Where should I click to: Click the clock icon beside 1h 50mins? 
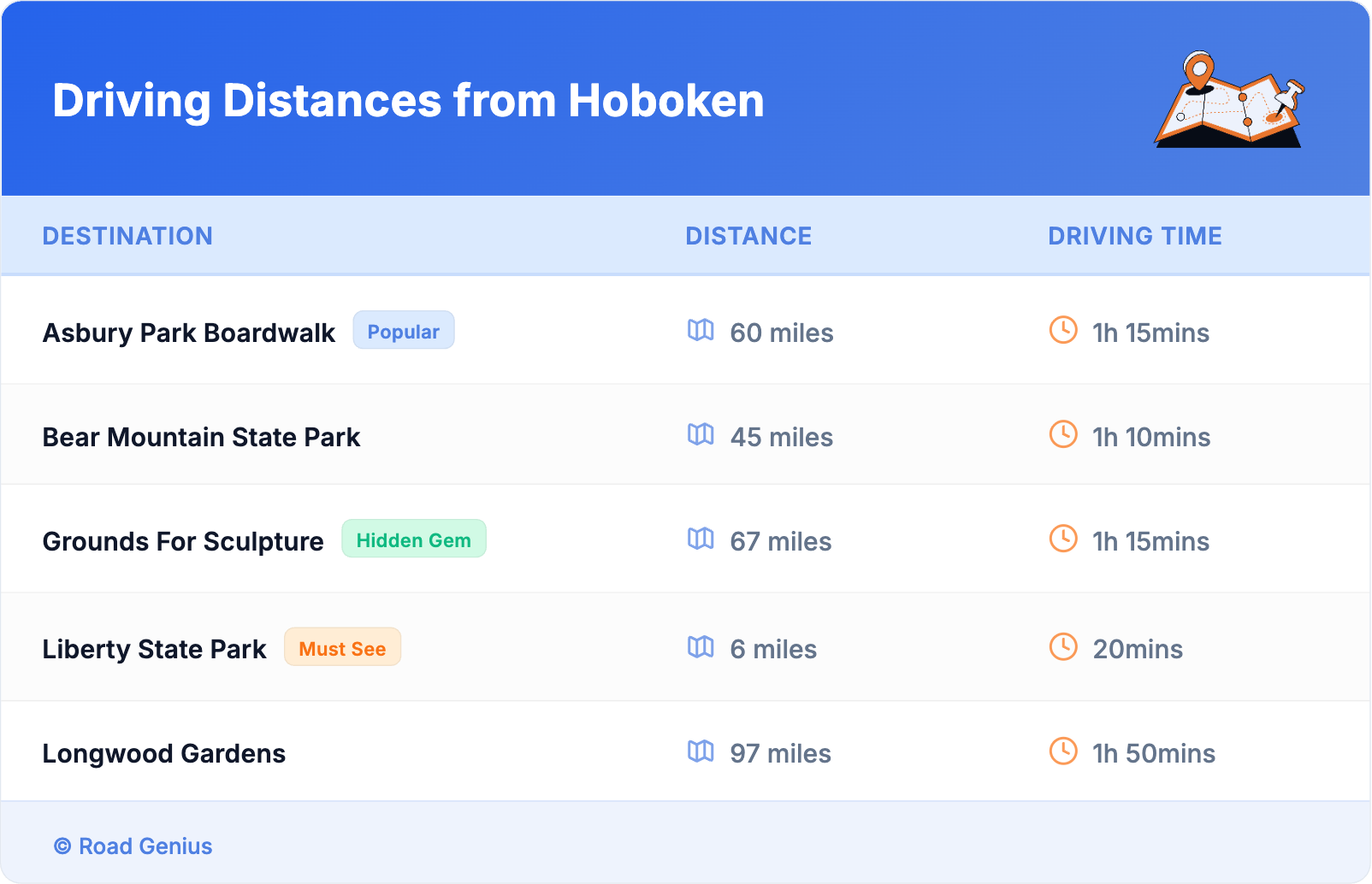coord(1063,751)
